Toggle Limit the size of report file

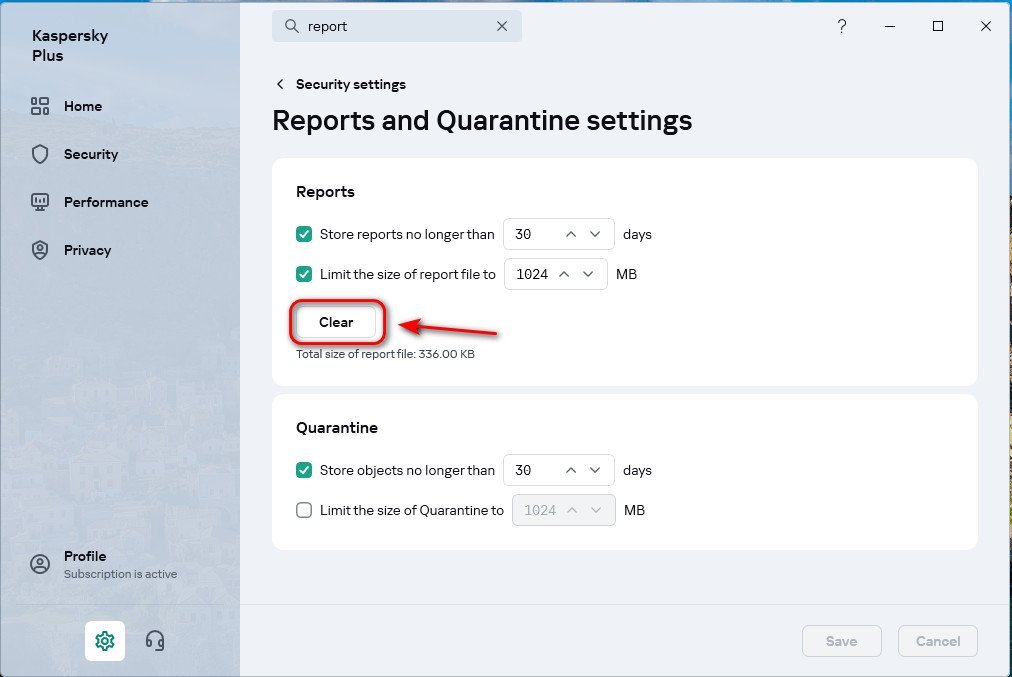point(304,274)
